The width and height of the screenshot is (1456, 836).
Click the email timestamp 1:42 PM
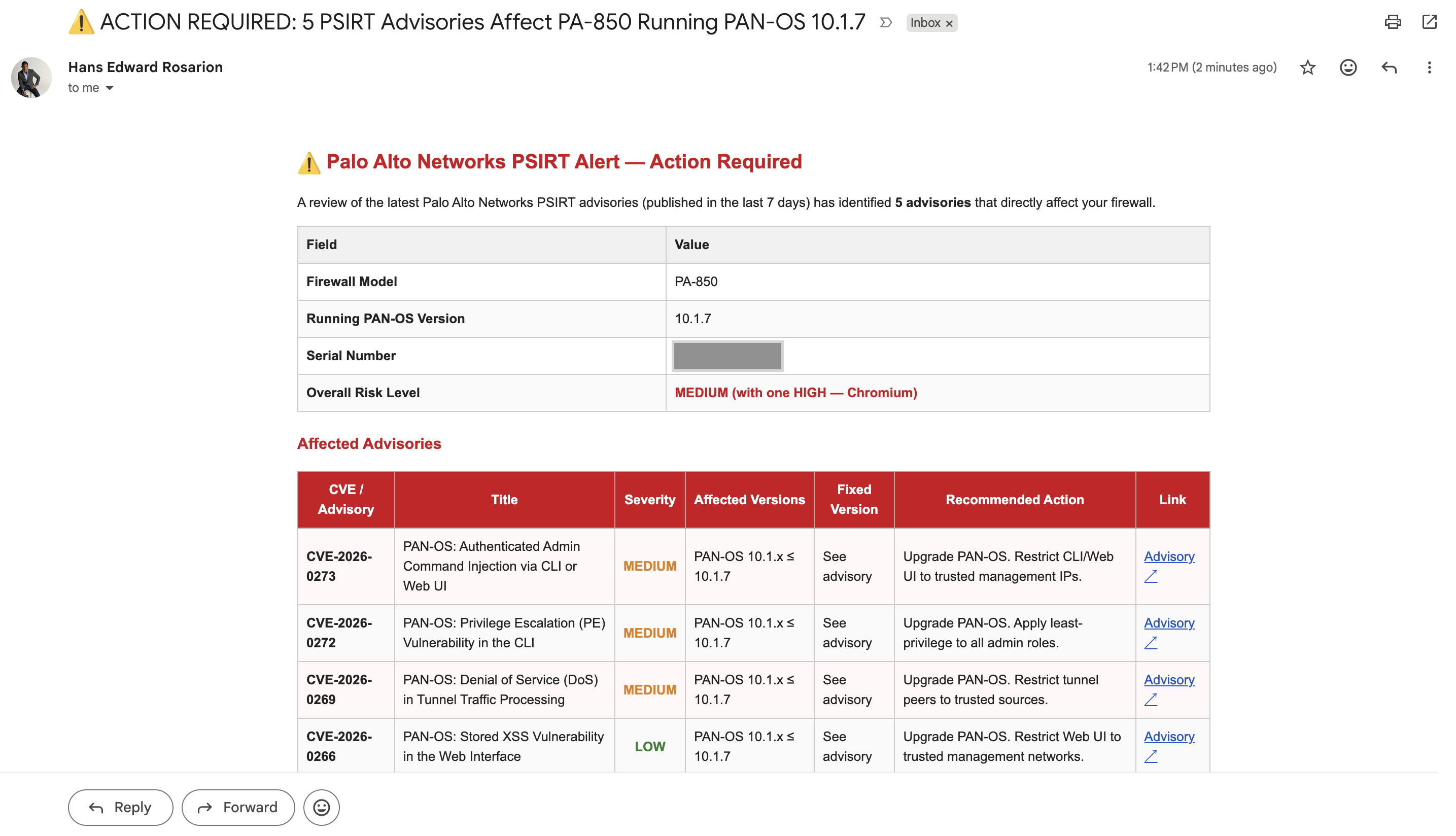tap(1211, 68)
